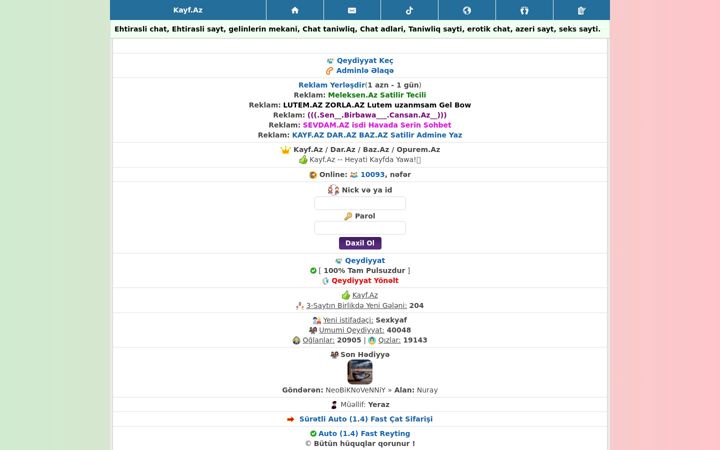Screen dimensions: 720x450
Task: Click the author icon beside Müəllif
Action: [334, 405]
